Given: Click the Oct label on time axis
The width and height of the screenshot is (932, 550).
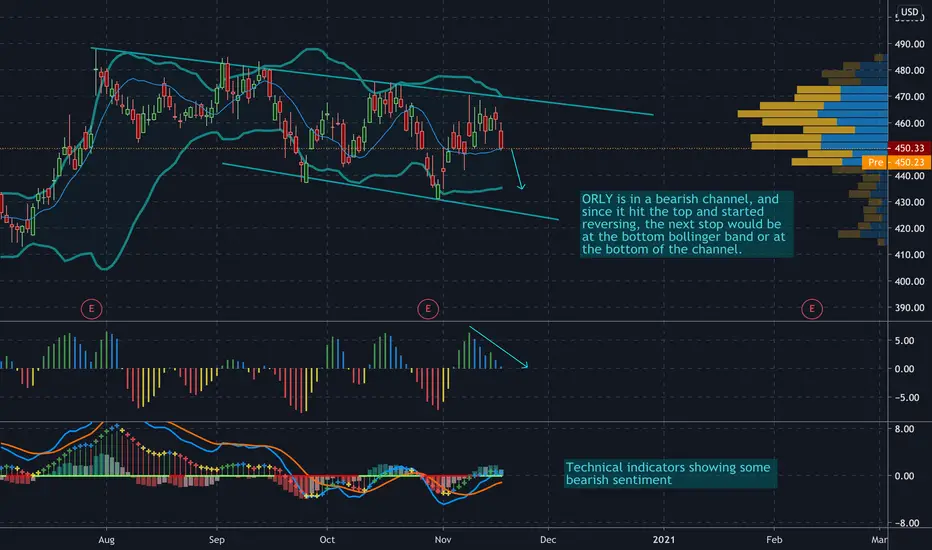Looking at the screenshot, I should (327, 540).
